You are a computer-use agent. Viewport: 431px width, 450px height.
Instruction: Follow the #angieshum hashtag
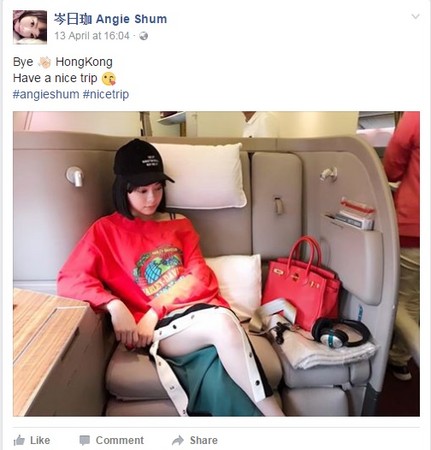pos(46,94)
